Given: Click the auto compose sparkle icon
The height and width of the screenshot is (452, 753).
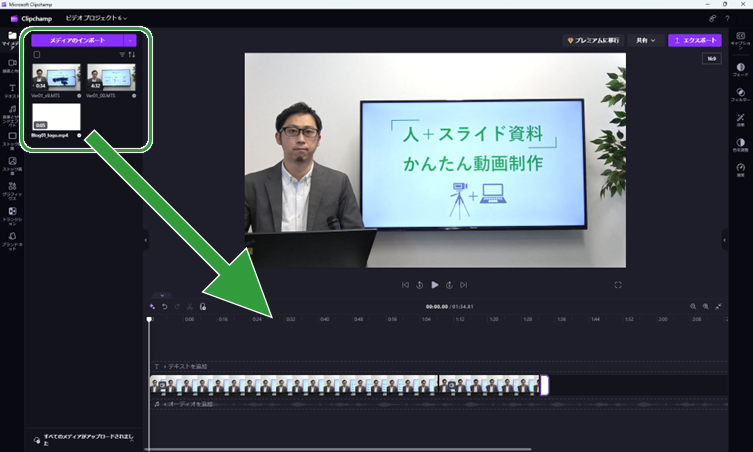Looking at the screenshot, I should 152,306.
